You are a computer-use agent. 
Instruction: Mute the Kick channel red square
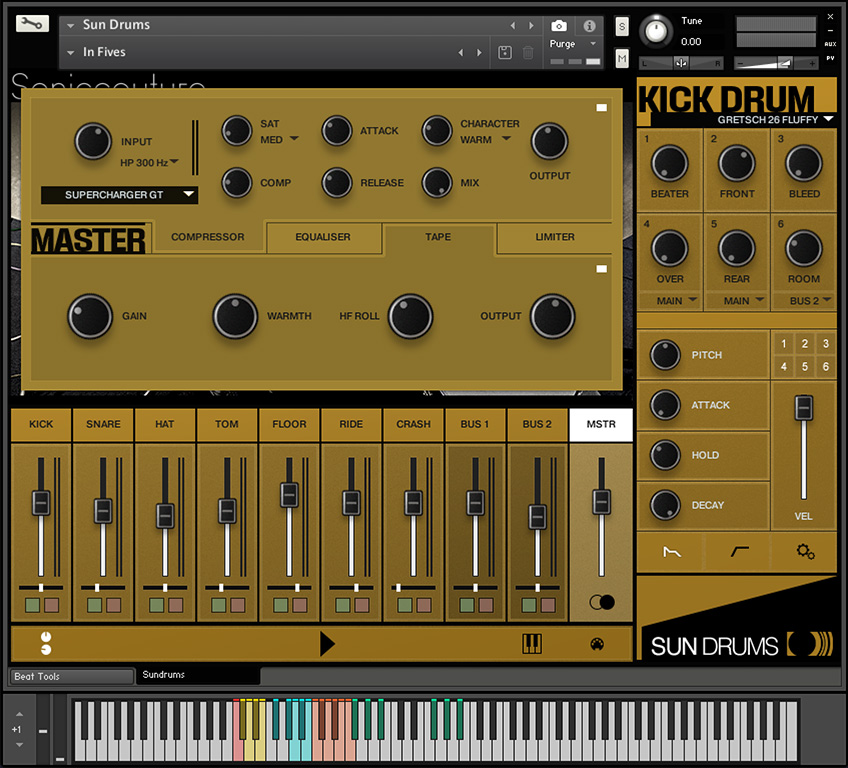coord(51,605)
